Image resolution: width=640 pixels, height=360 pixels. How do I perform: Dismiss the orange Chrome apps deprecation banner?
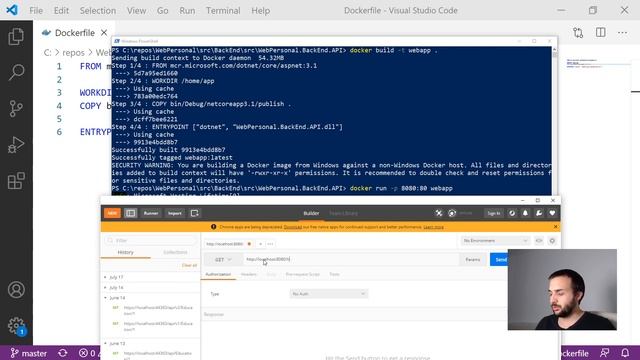(x=556, y=227)
